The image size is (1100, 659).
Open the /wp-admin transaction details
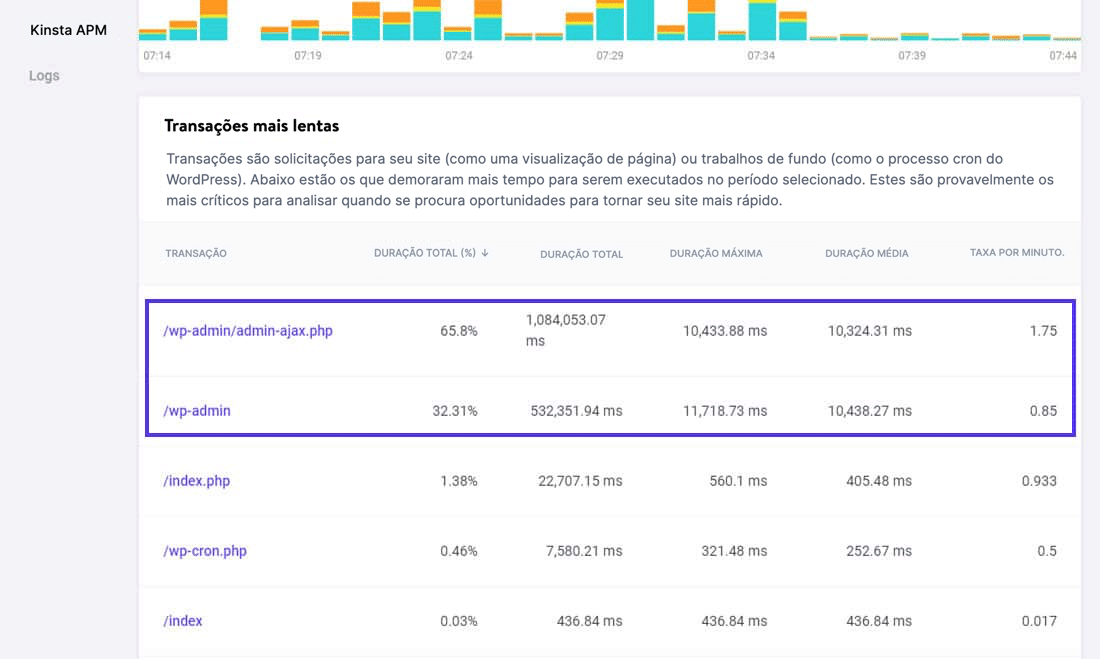click(x=199, y=410)
